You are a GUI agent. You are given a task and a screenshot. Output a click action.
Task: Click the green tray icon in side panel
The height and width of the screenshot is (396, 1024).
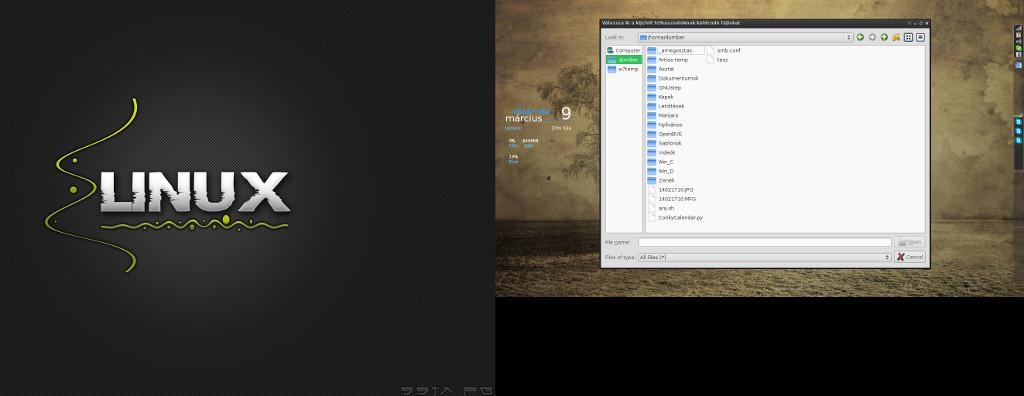click(x=1018, y=48)
